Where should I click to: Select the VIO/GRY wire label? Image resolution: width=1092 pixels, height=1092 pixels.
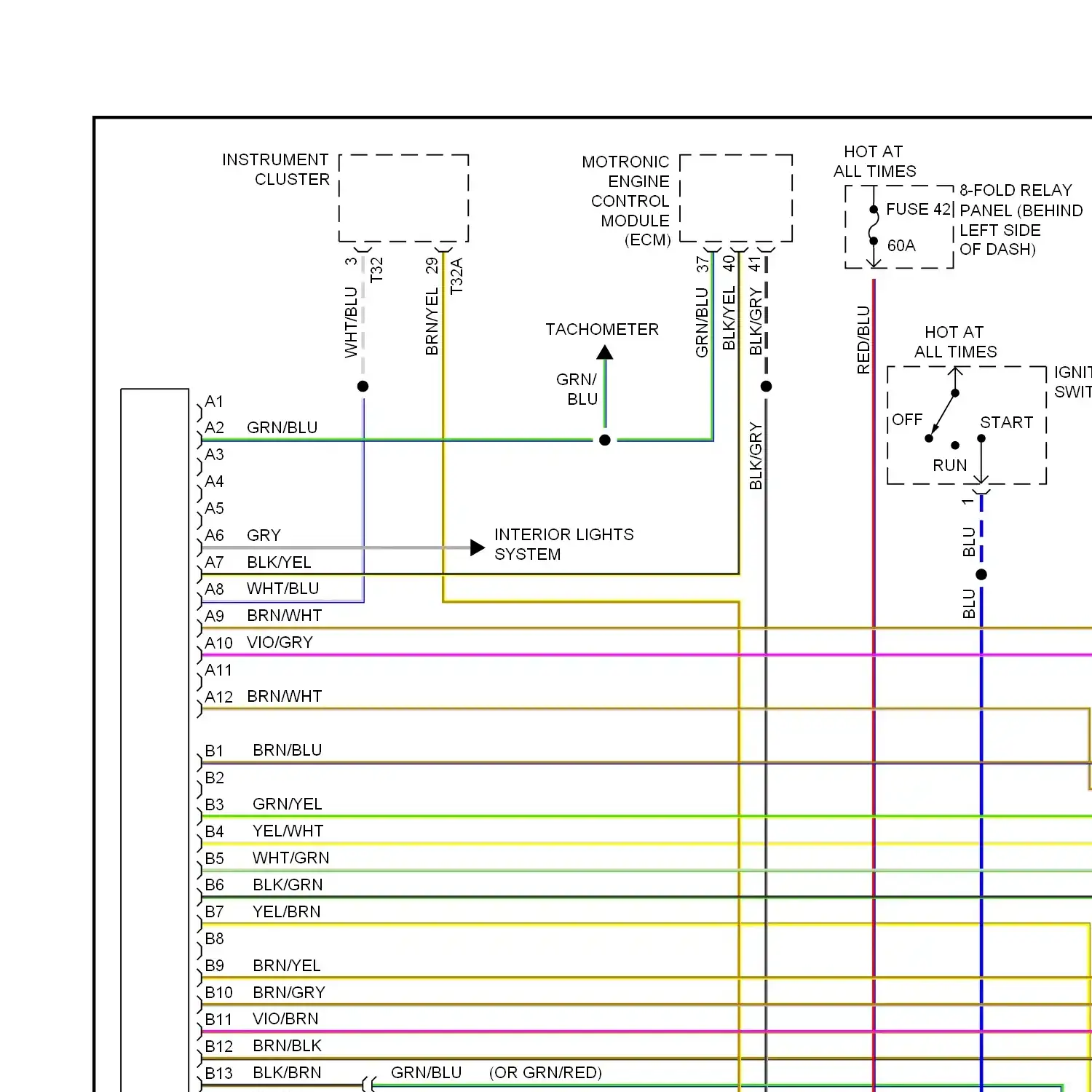coord(280,643)
